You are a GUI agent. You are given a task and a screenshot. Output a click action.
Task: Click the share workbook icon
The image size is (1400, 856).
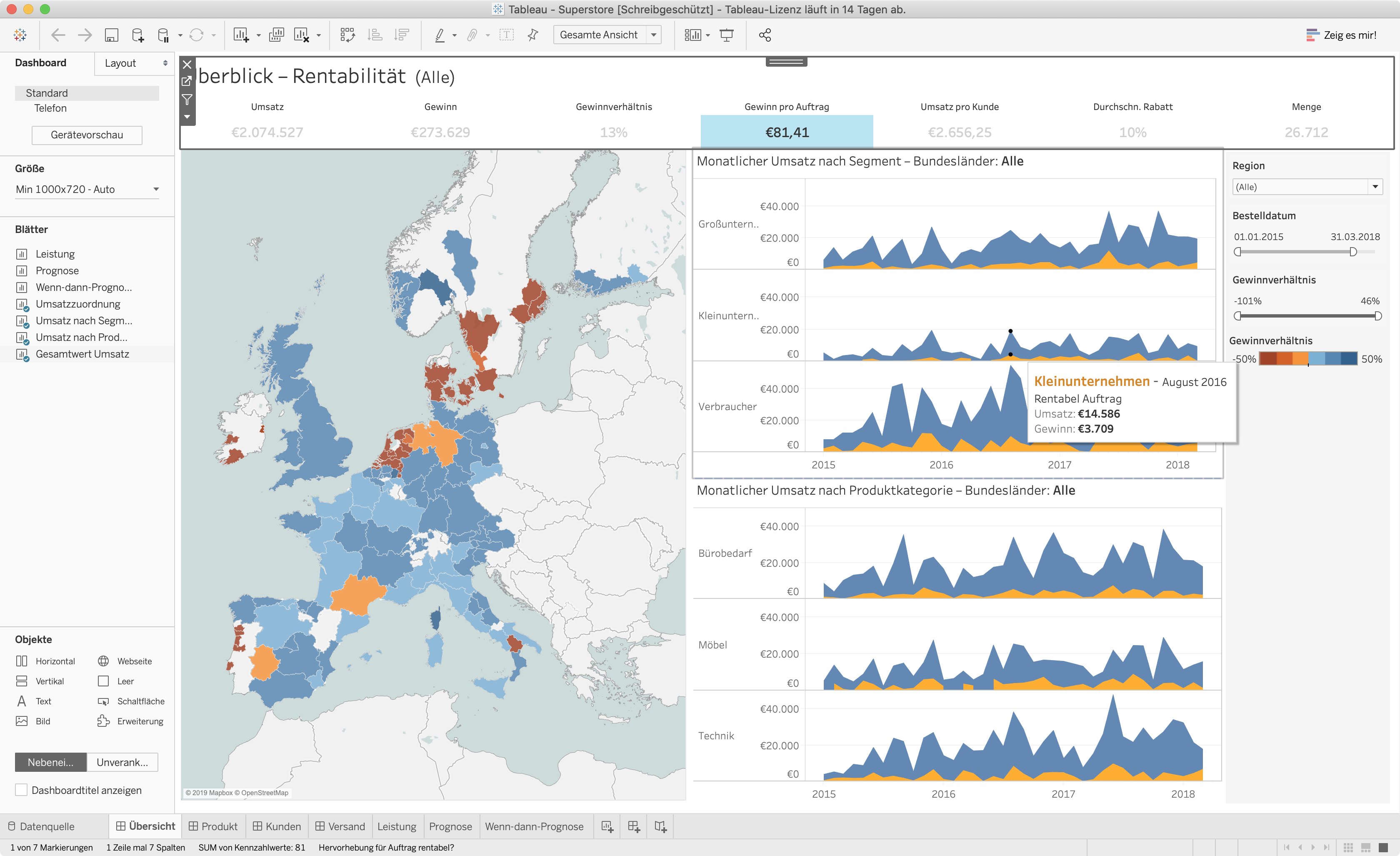[765, 35]
